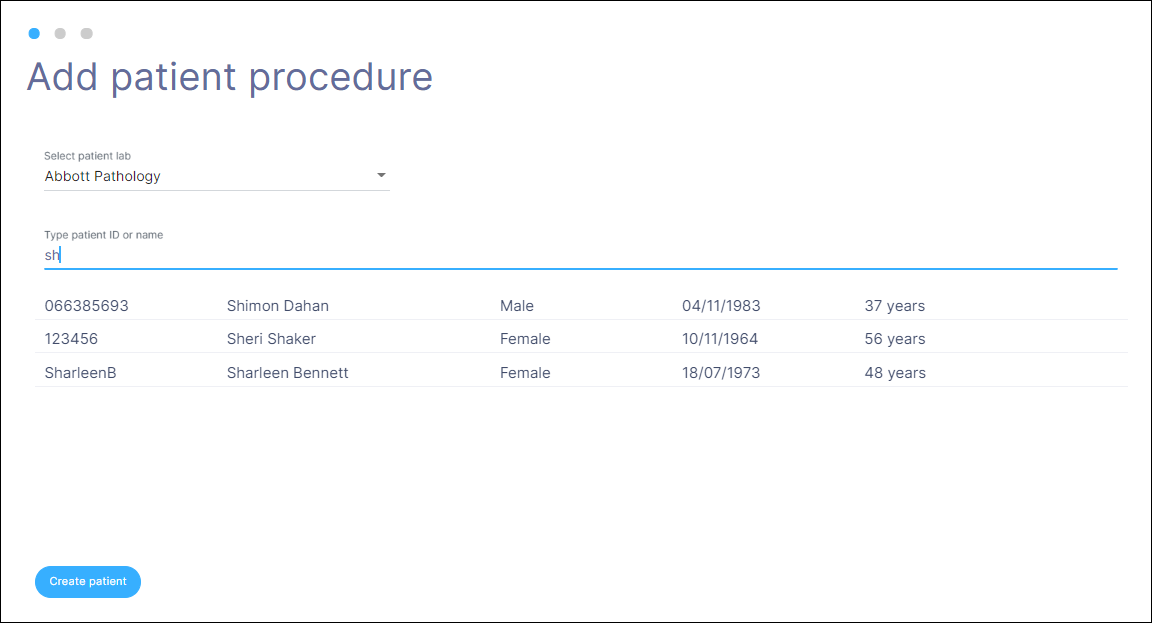
Task: Choose patient Sharleen Bennett
Action: pos(288,373)
